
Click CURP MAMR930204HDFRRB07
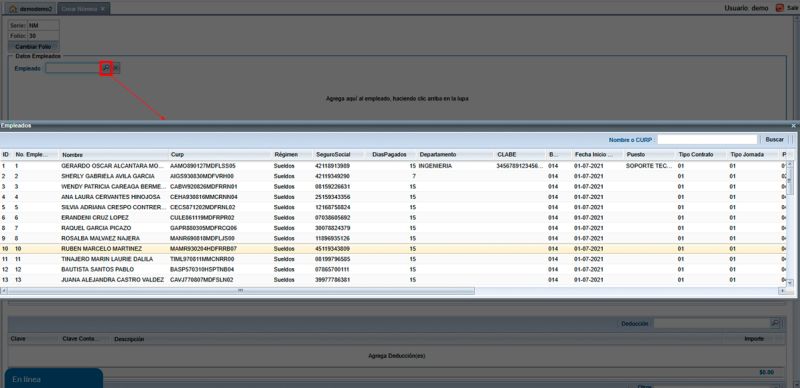pyautogui.click(x=204, y=249)
